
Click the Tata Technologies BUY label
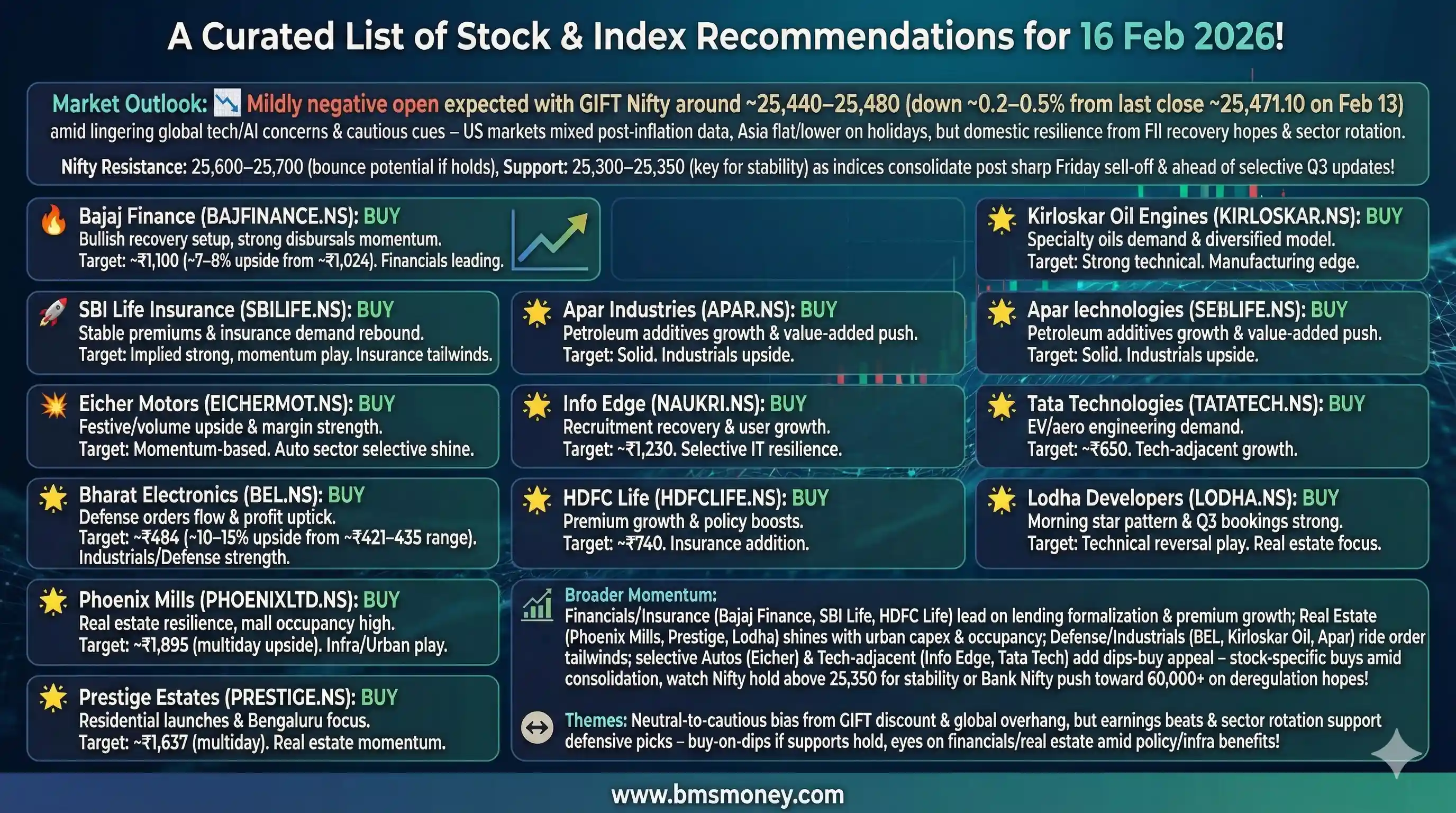[x=1346, y=404]
